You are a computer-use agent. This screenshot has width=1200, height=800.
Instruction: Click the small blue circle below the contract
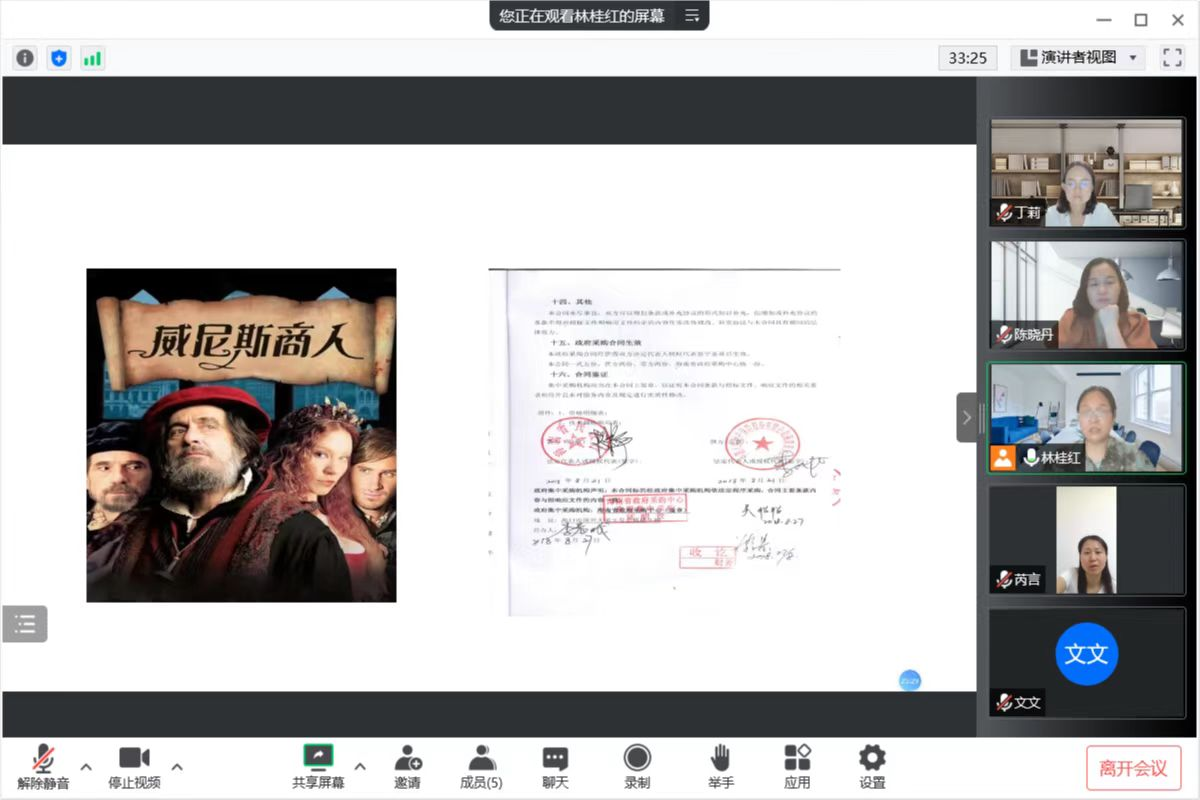[x=909, y=681]
